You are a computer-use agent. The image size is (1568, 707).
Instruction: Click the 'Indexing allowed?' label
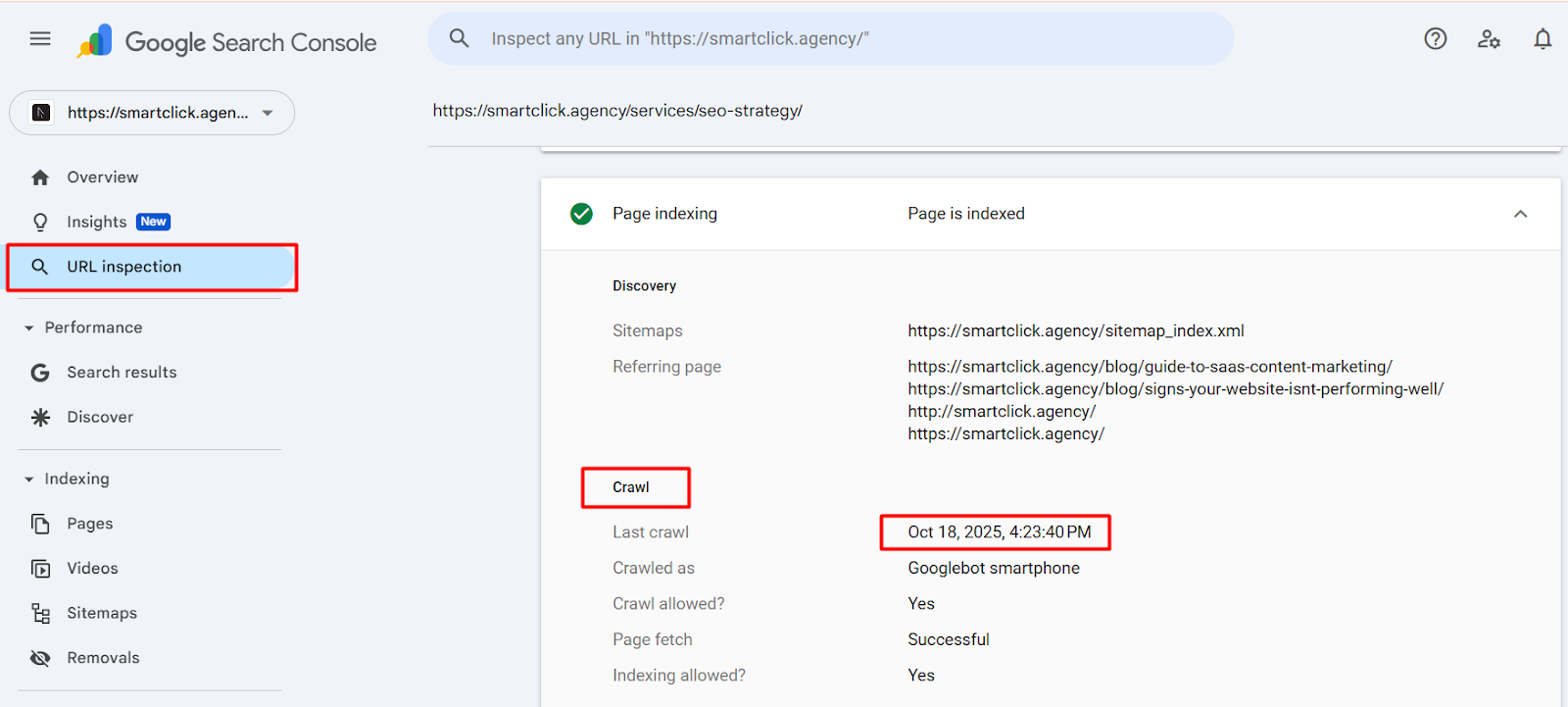pyautogui.click(x=679, y=676)
